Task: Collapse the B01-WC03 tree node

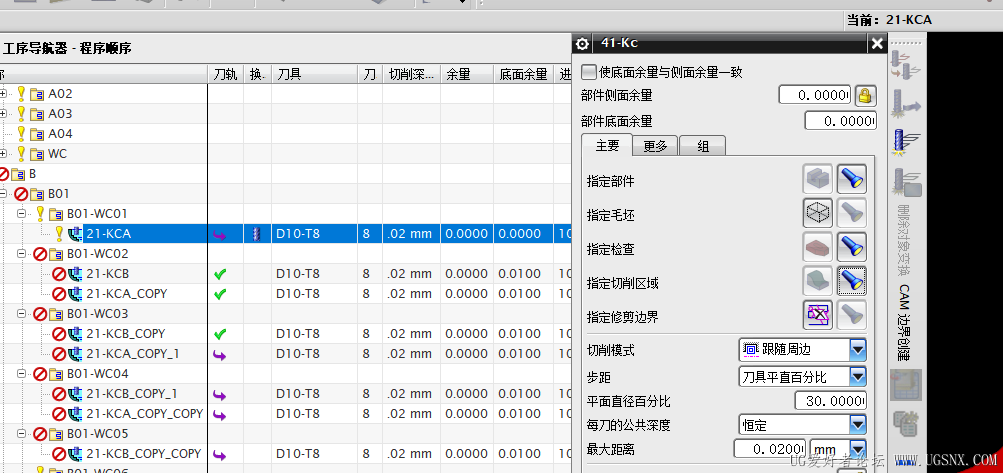Action: [21, 314]
